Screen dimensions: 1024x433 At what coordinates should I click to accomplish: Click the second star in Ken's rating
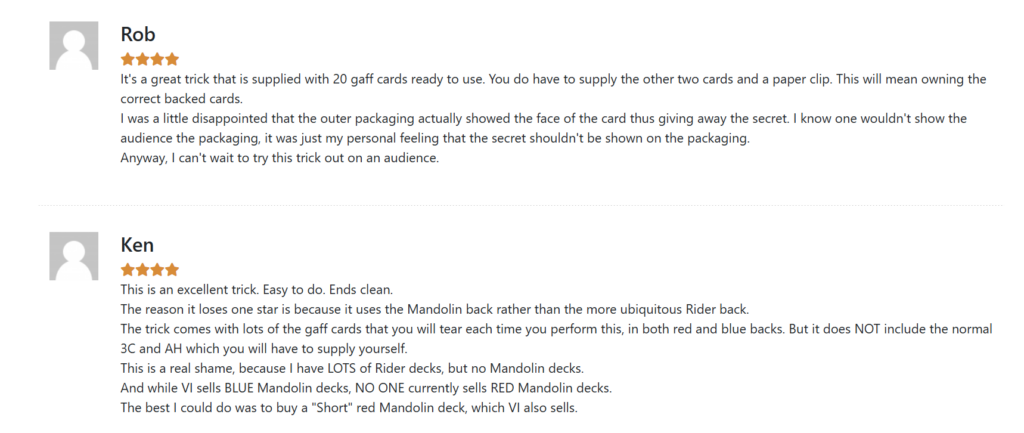click(x=142, y=270)
